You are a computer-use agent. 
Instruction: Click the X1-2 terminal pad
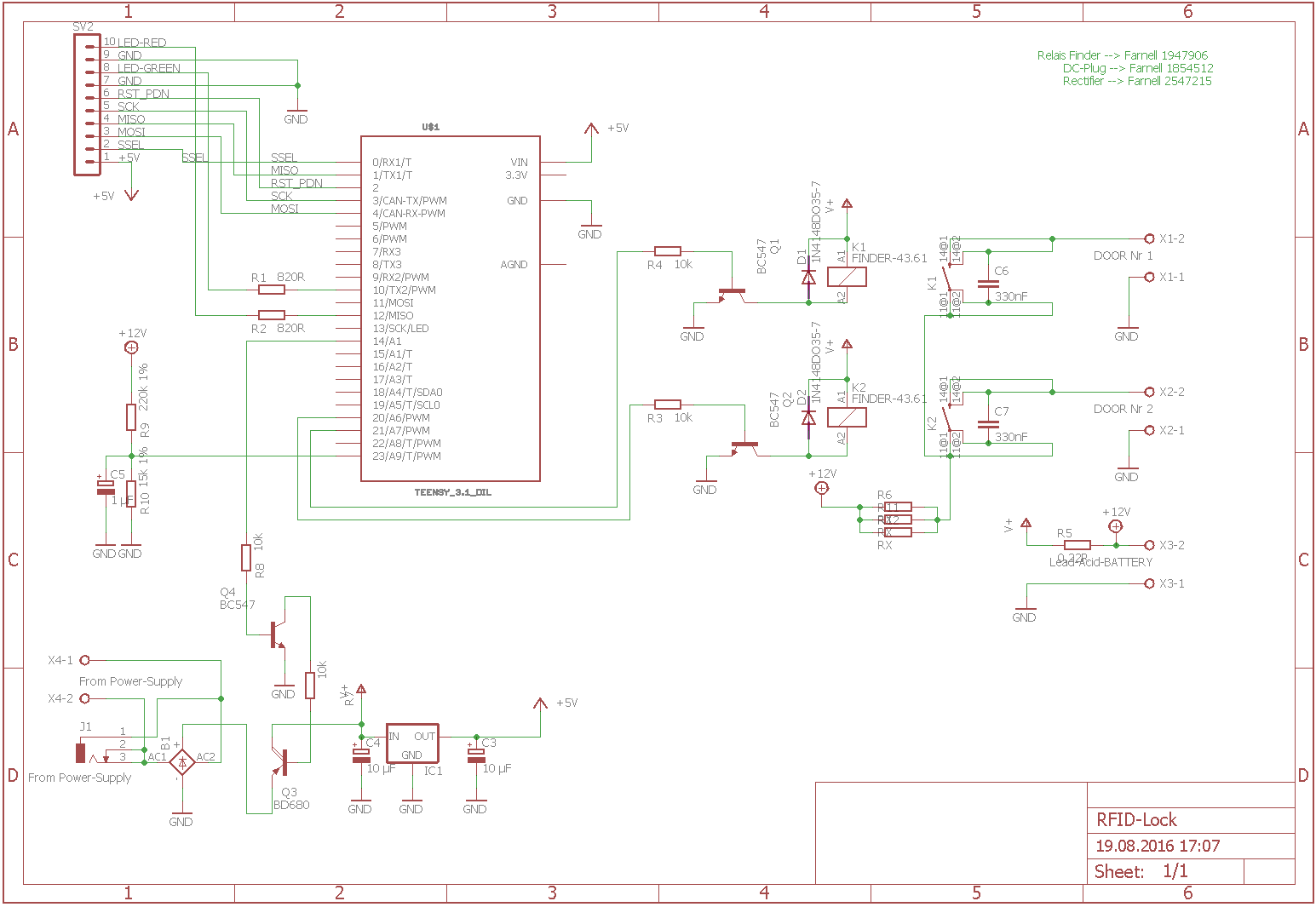[1149, 238]
